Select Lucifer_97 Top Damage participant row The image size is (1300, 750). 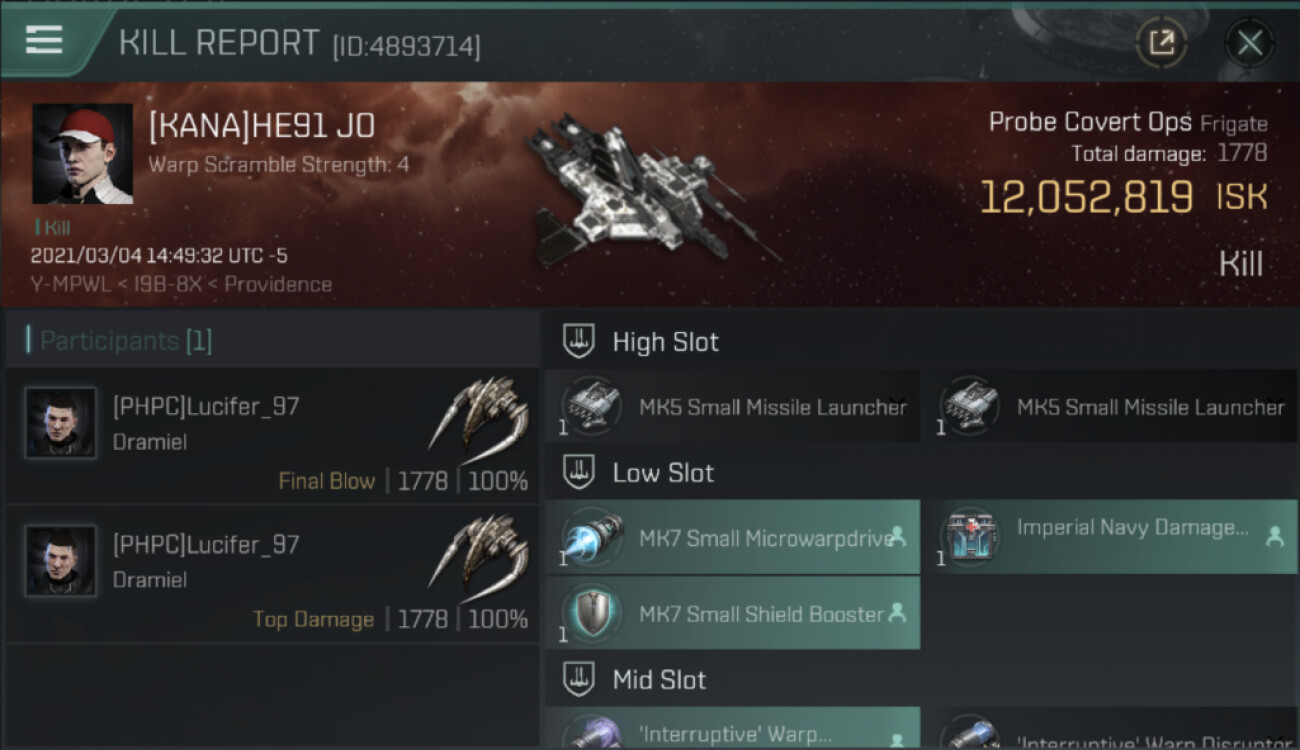click(x=272, y=573)
